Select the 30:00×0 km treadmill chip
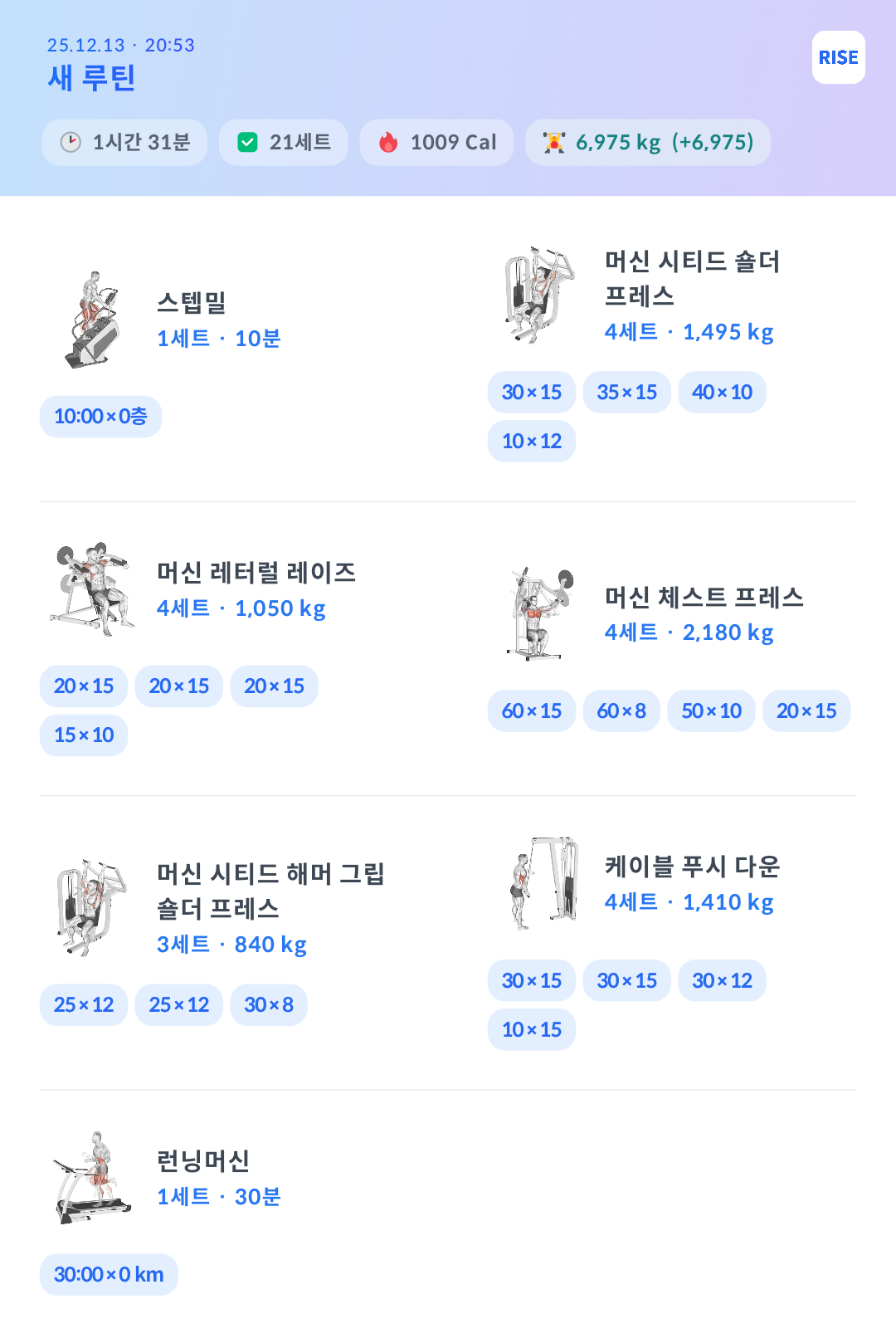Image resolution: width=896 pixels, height=1343 pixels. [x=109, y=1275]
